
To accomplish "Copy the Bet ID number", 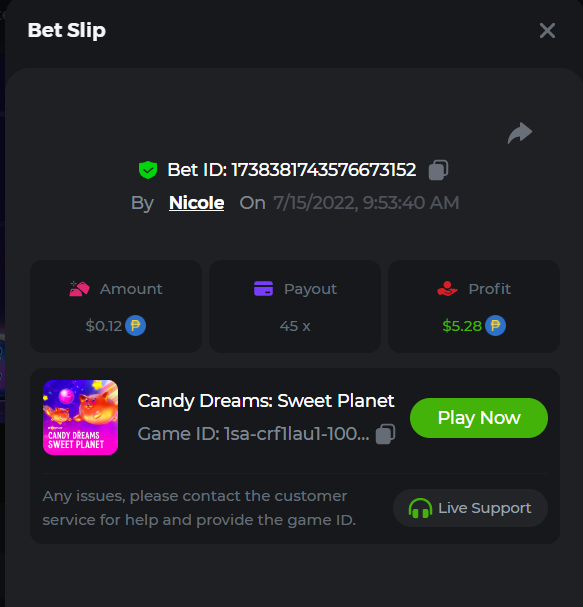I will 438,170.
